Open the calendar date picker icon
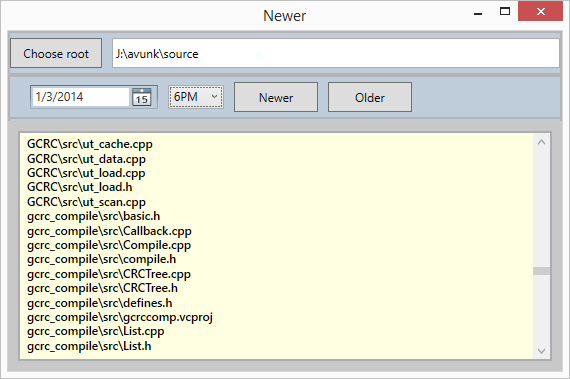Image resolution: width=570 pixels, height=379 pixels. pos(141,97)
